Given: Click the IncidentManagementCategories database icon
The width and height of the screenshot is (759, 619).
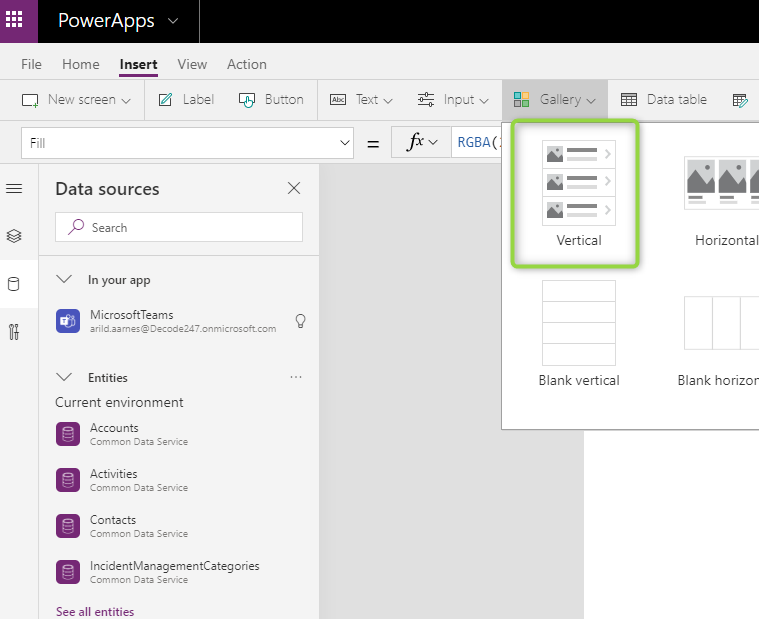Looking at the screenshot, I should [68, 572].
